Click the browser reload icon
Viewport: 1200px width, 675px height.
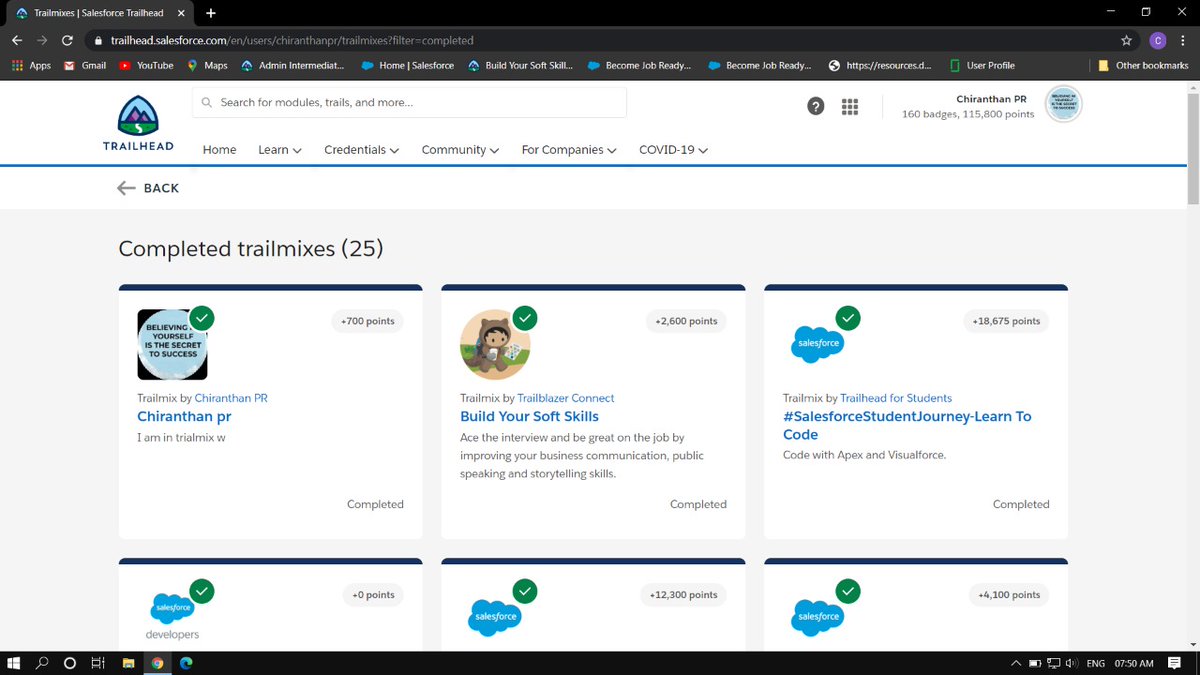point(67,41)
